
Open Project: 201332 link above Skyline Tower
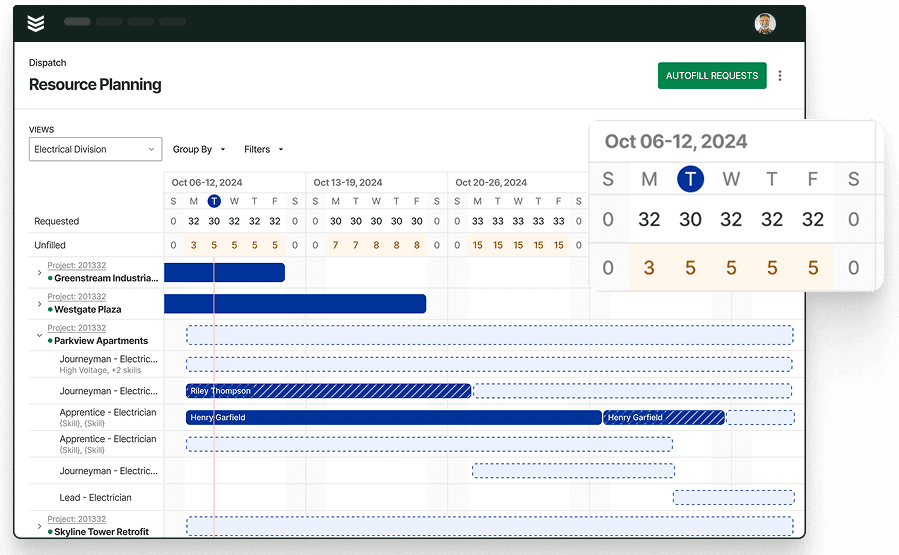click(x=76, y=519)
